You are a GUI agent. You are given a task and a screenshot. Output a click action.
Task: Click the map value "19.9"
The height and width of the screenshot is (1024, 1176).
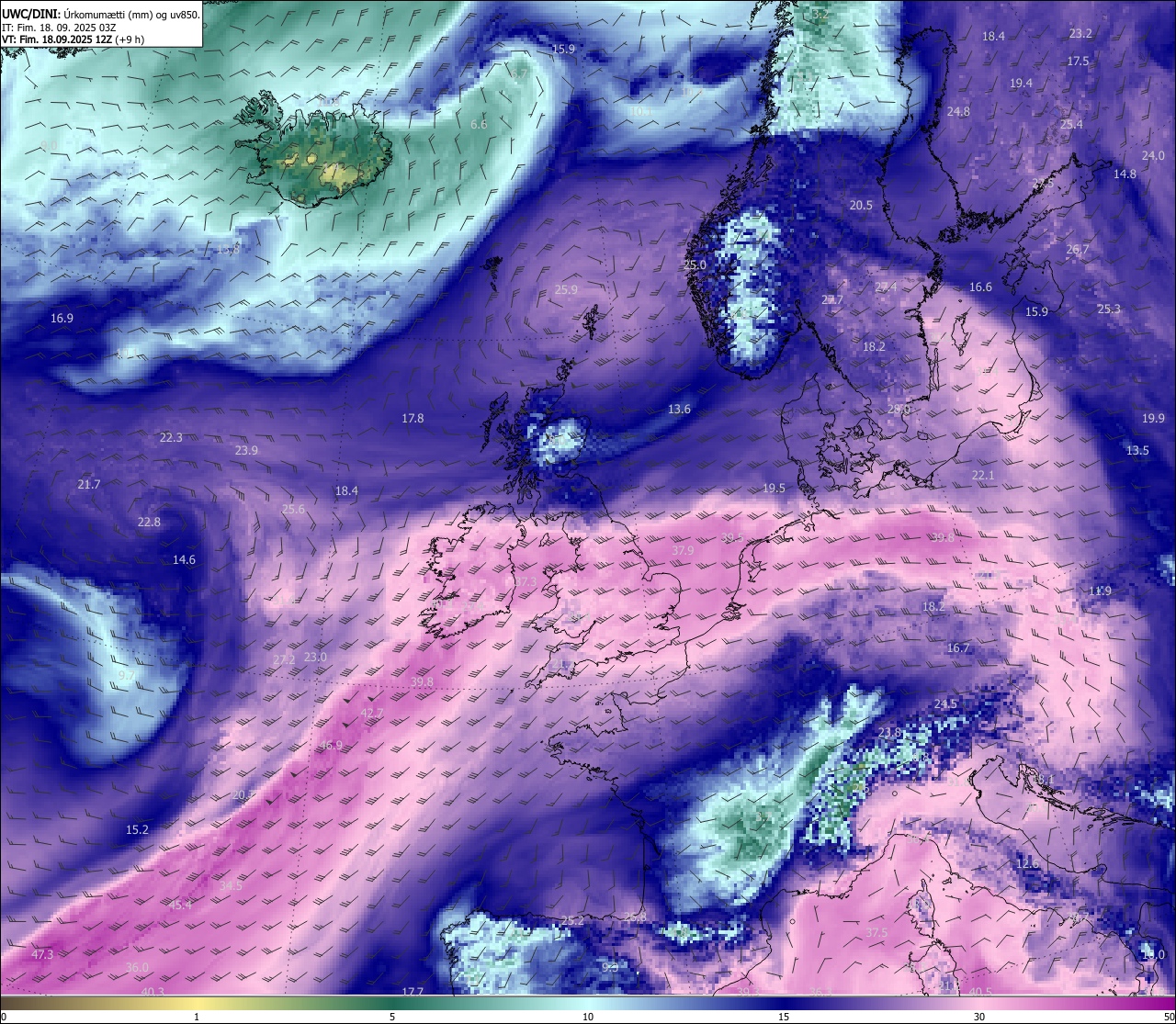(x=1153, y=419)
